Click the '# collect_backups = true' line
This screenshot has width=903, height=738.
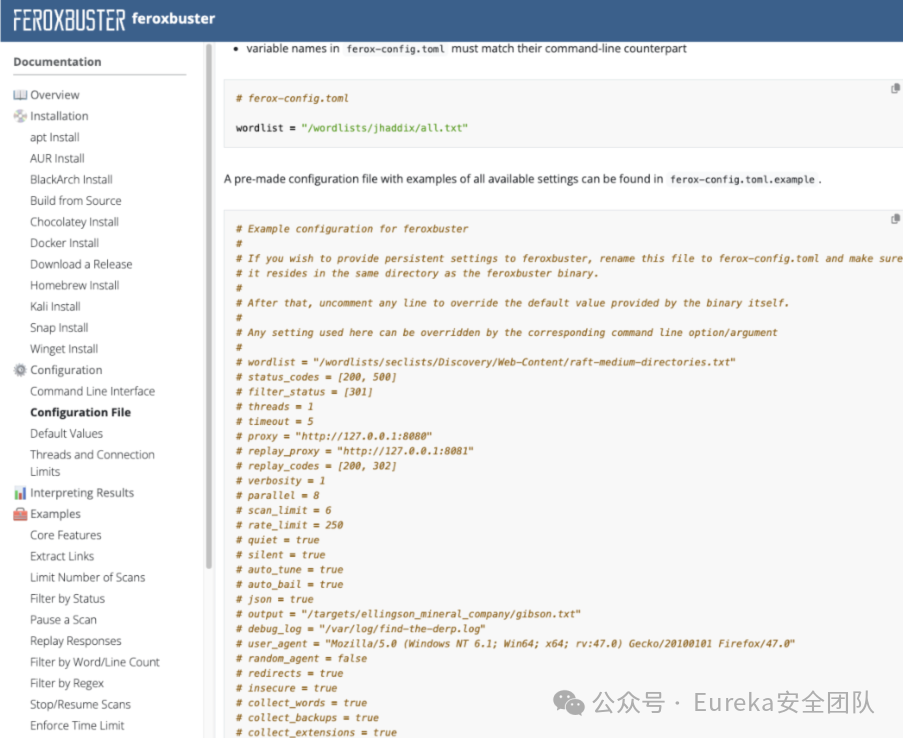point(308,718)
